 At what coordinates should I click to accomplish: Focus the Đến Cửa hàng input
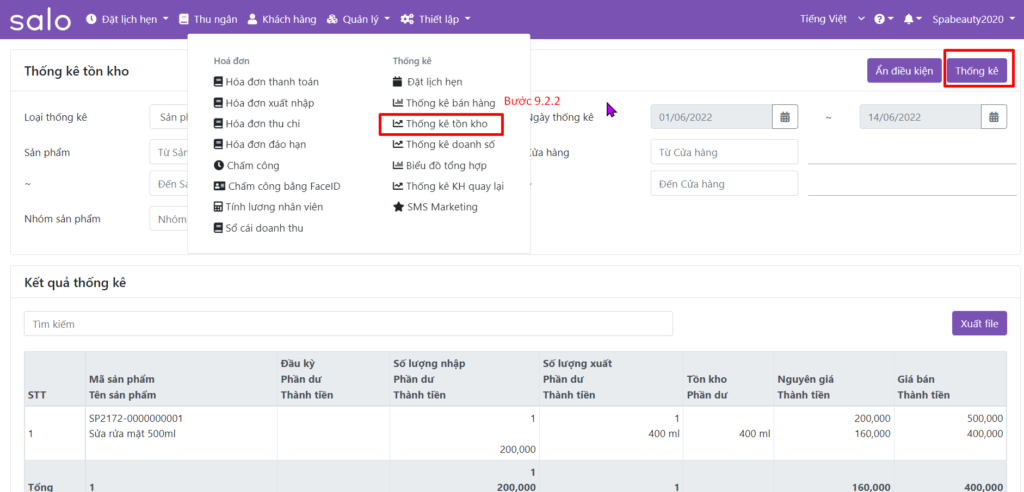[x=724, y=184]
